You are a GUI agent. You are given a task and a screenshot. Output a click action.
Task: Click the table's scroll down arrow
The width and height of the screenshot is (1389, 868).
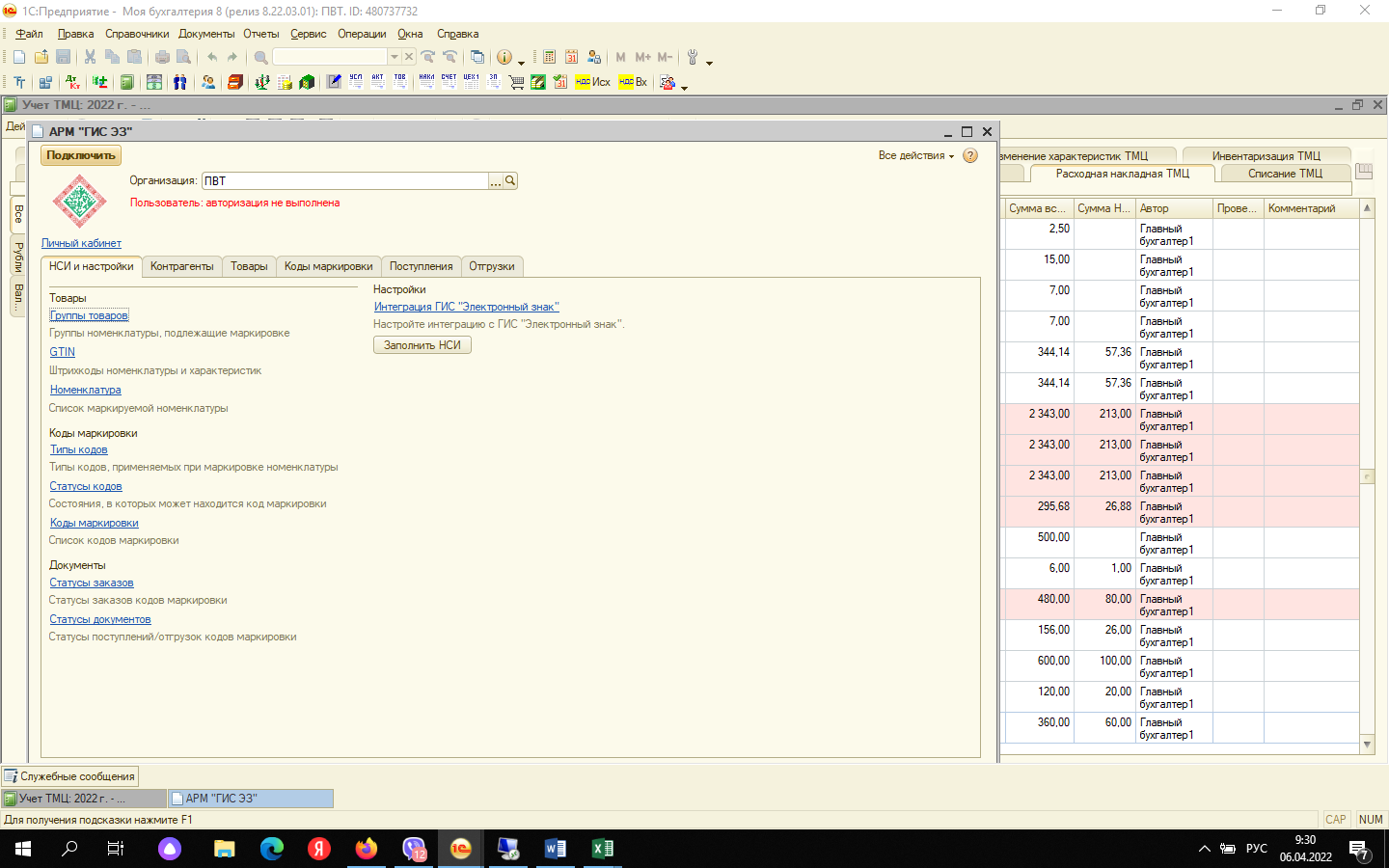click(x=1367, y=744)
